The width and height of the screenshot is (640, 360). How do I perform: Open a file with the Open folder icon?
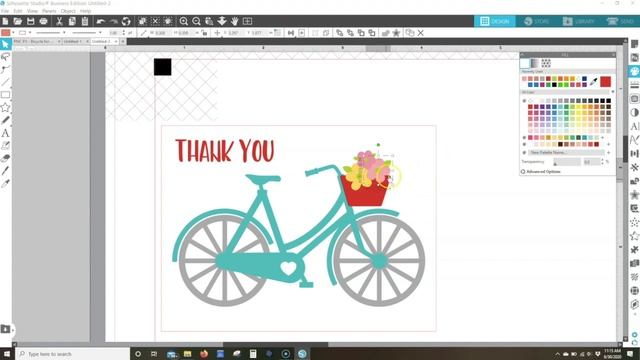coord(18,21)
